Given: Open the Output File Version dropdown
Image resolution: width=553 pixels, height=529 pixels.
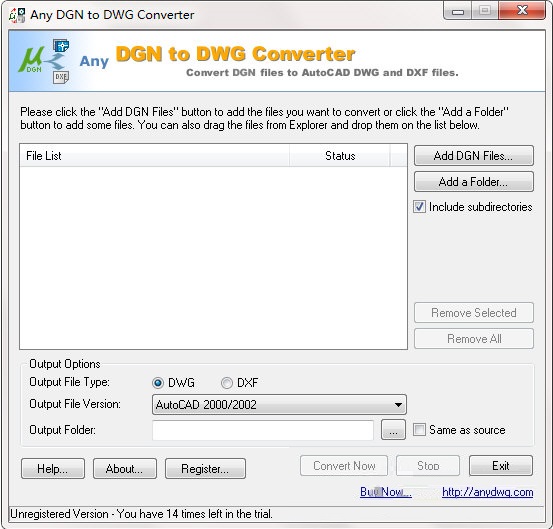Looking at the screenshot, I should point(279,405).
